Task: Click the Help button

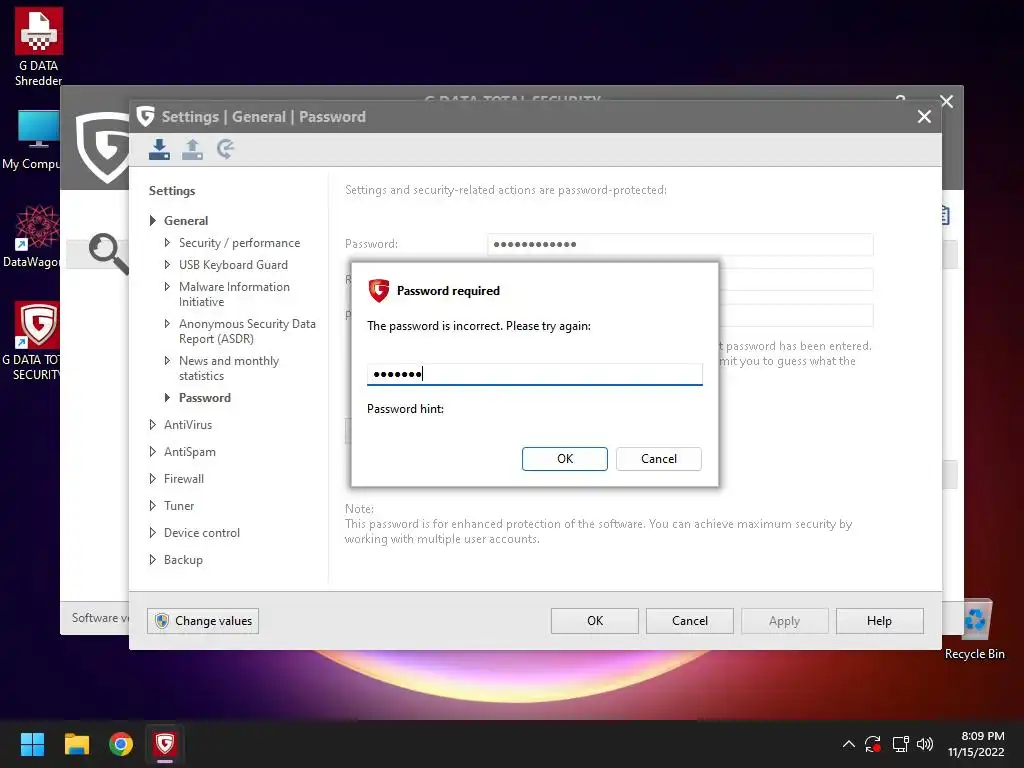Action: pos(879,620)
